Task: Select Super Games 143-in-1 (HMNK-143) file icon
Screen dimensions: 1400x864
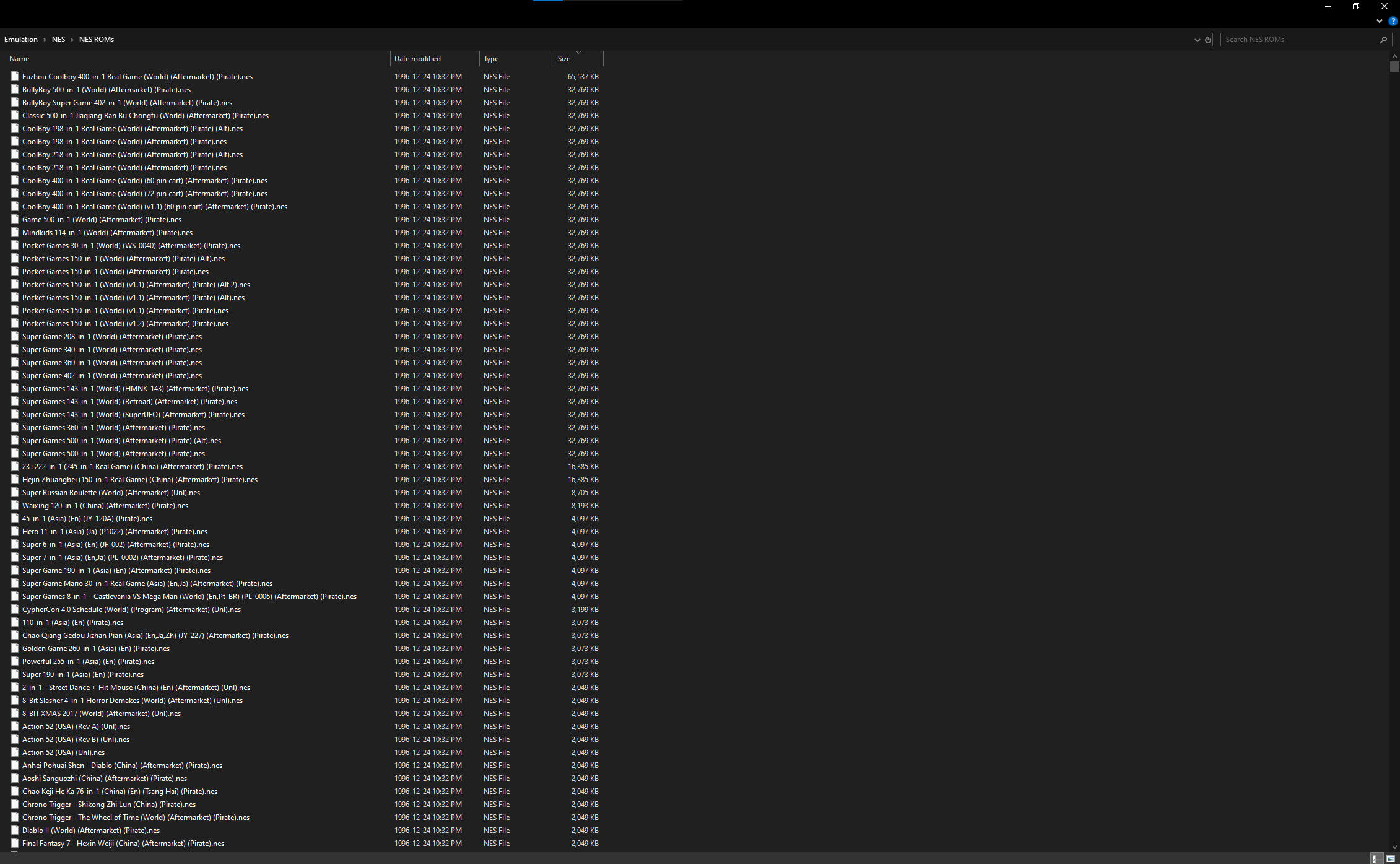Action: tap(14, 389)
